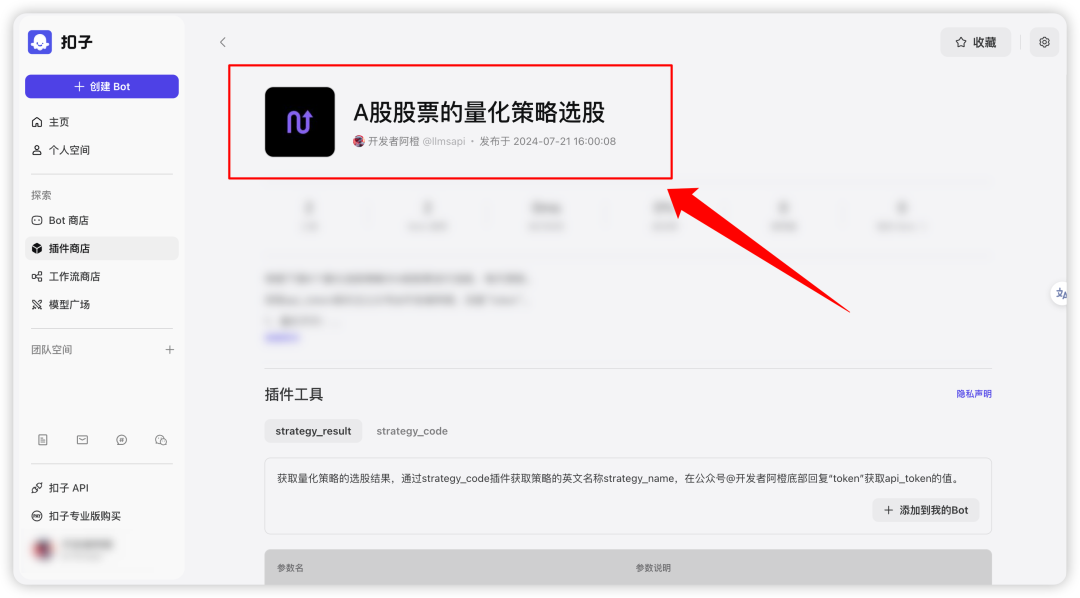
Task: Click the user avatar at sidebar bottom
Action: click(x=43, y=548)
